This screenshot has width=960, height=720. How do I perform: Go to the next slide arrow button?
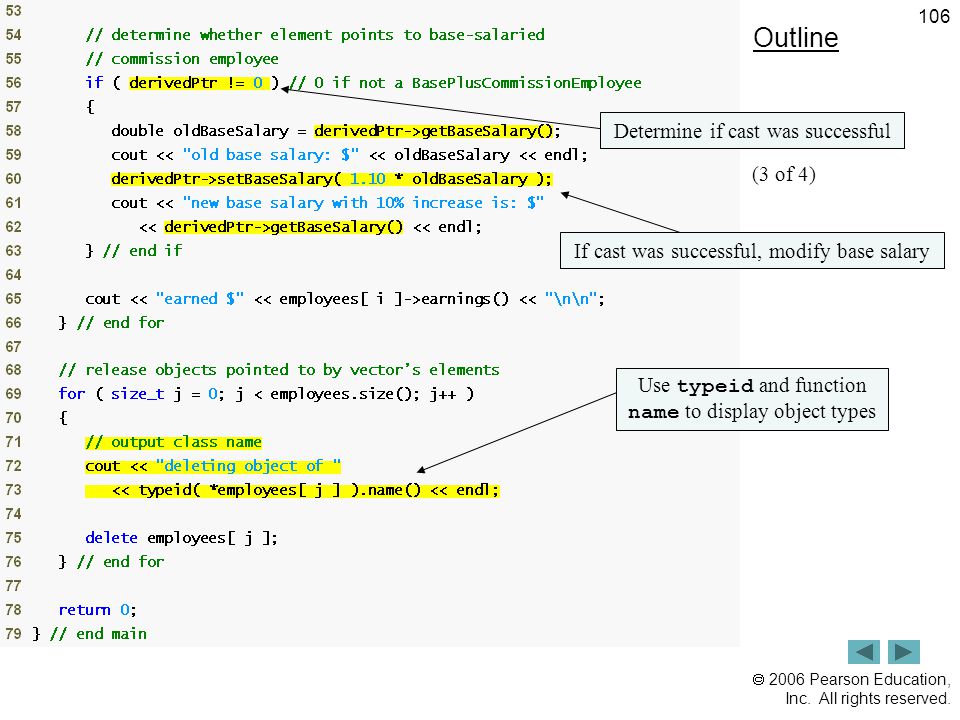point(904,651)
